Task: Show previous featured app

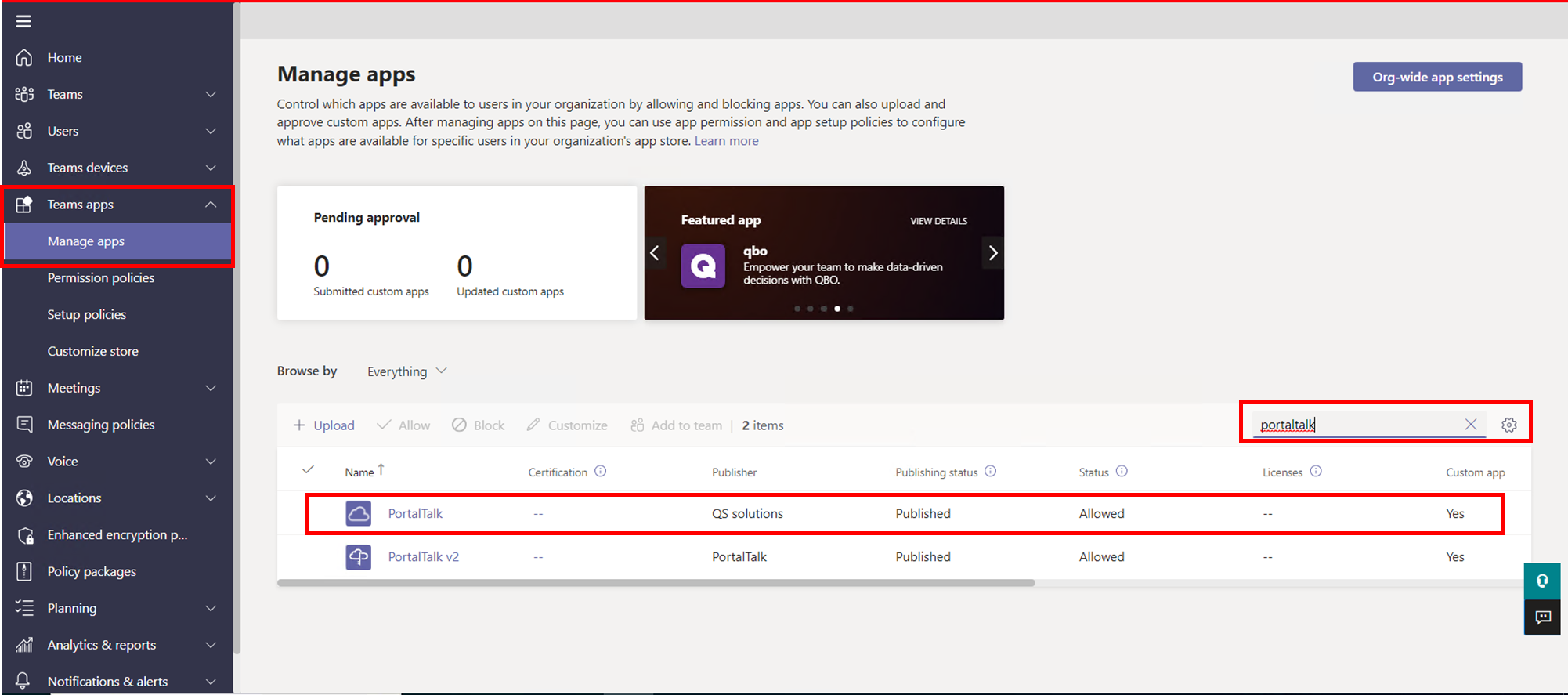Action: (655, 253)
